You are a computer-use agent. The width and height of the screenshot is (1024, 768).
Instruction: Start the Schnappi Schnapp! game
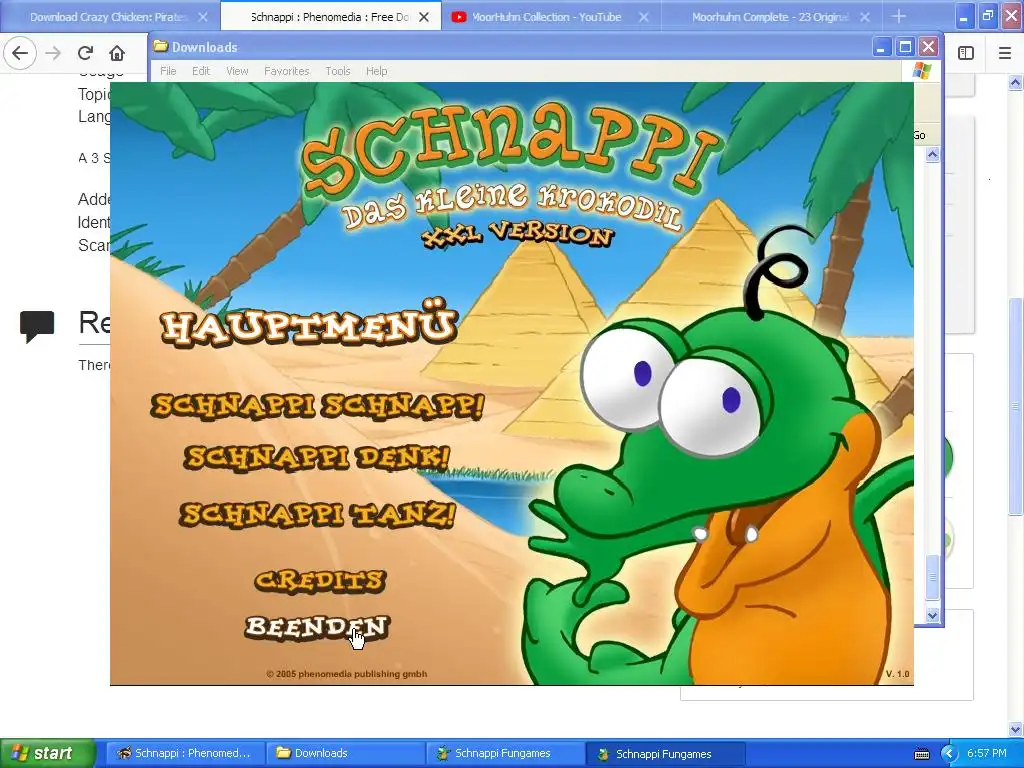[317, 406]
